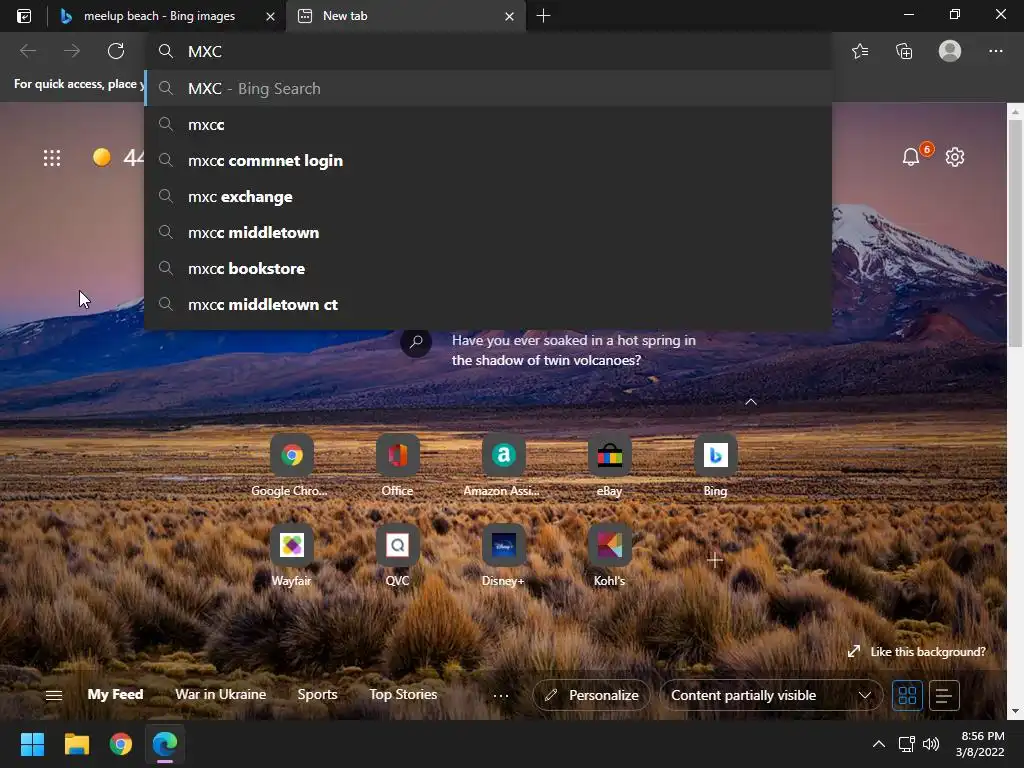The image size is (1024, 768).
Task: Select the War in Ukraine tab
Action: point(221,694)
